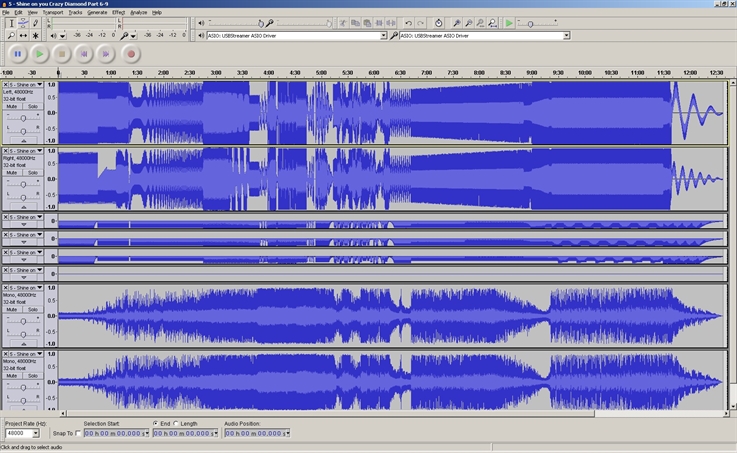The image size is (737, 453).
Task: Open the output device ASIO driver dropdown
Action: click(x=383, y=36)
